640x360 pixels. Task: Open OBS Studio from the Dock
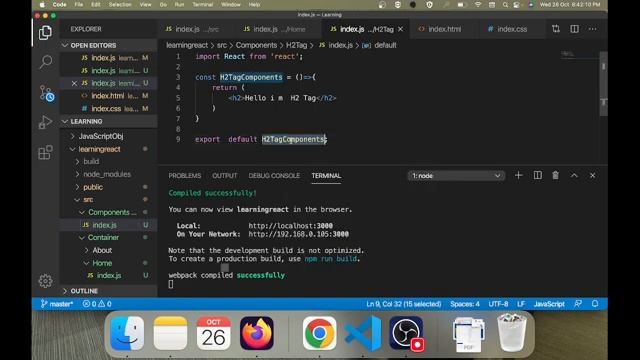pos(406,333)
